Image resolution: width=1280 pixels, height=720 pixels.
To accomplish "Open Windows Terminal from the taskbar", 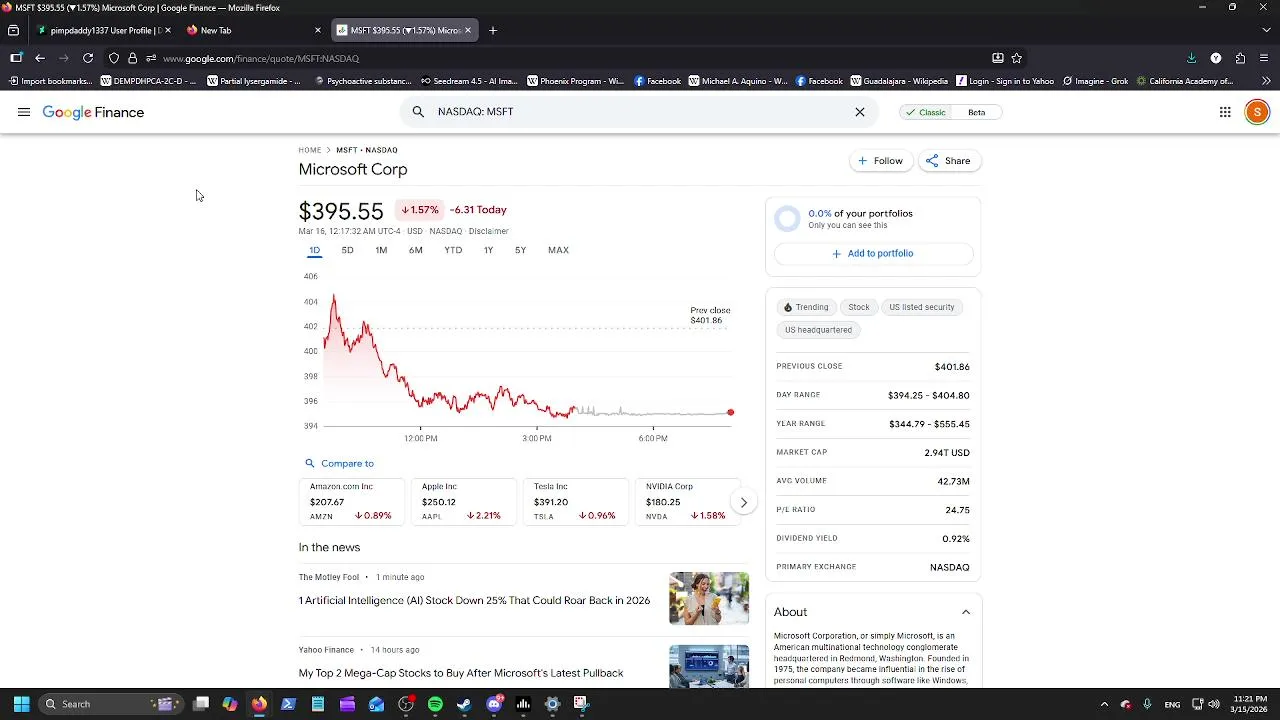I will coord(288,704).
